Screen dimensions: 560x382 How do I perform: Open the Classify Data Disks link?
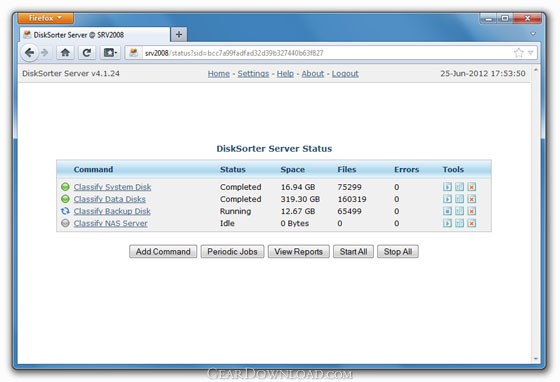click(x=110, y=199)
